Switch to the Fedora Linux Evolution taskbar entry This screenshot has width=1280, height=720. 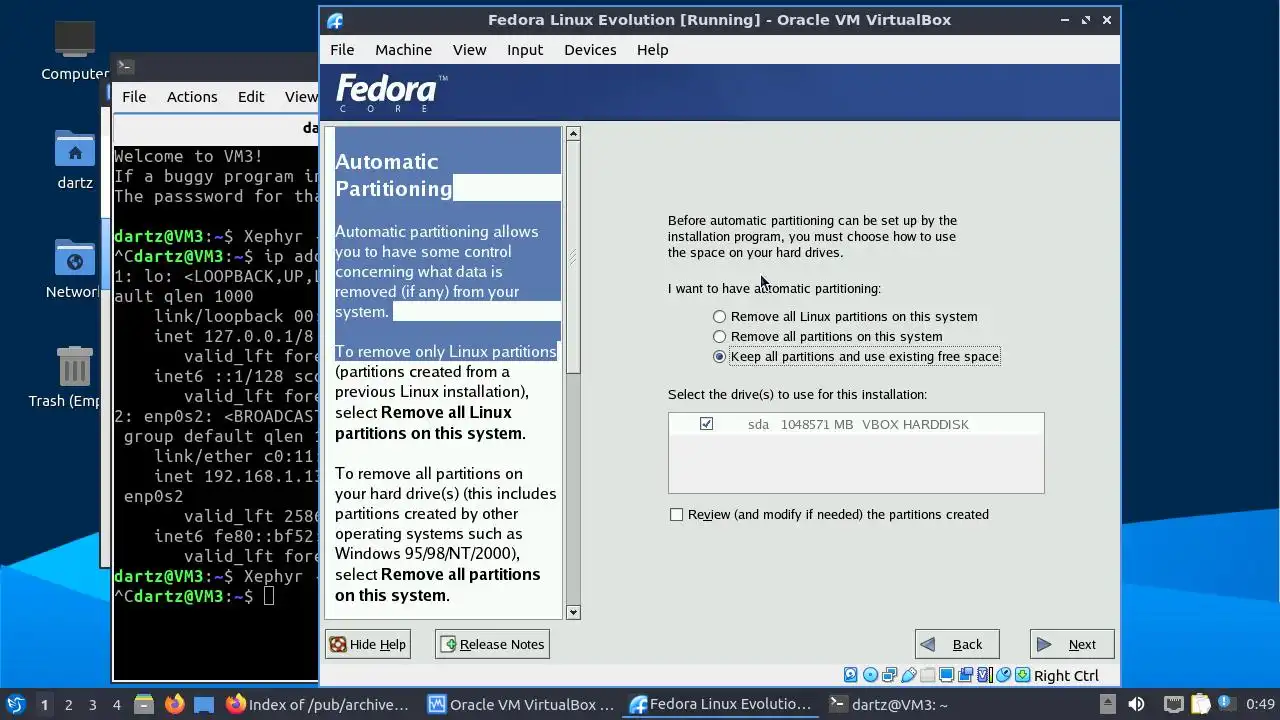coord(722,704)
